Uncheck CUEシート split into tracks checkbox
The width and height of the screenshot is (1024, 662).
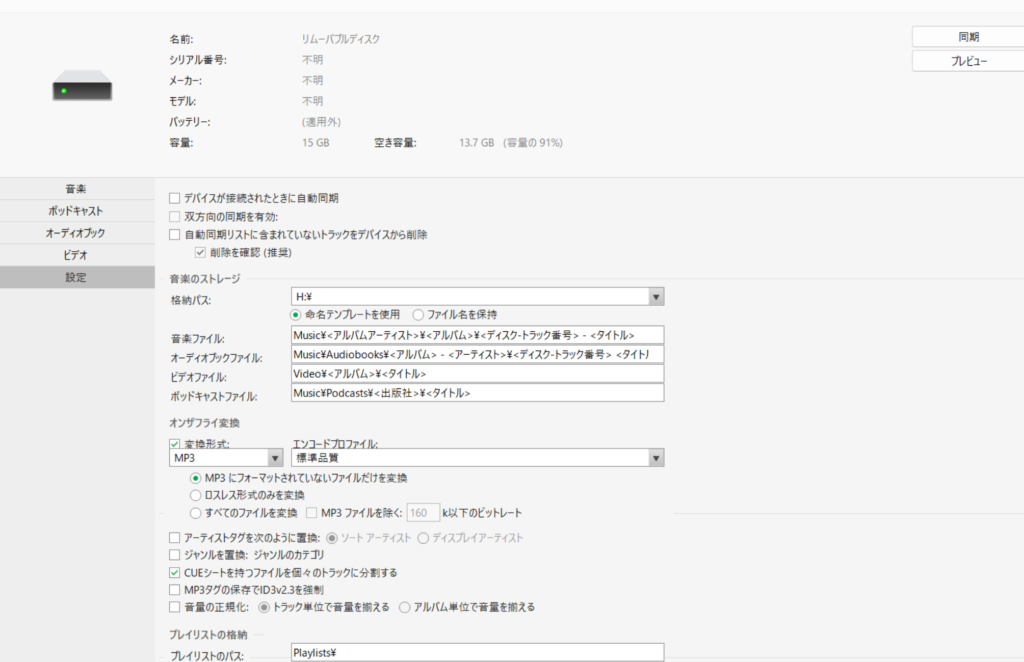176,573
